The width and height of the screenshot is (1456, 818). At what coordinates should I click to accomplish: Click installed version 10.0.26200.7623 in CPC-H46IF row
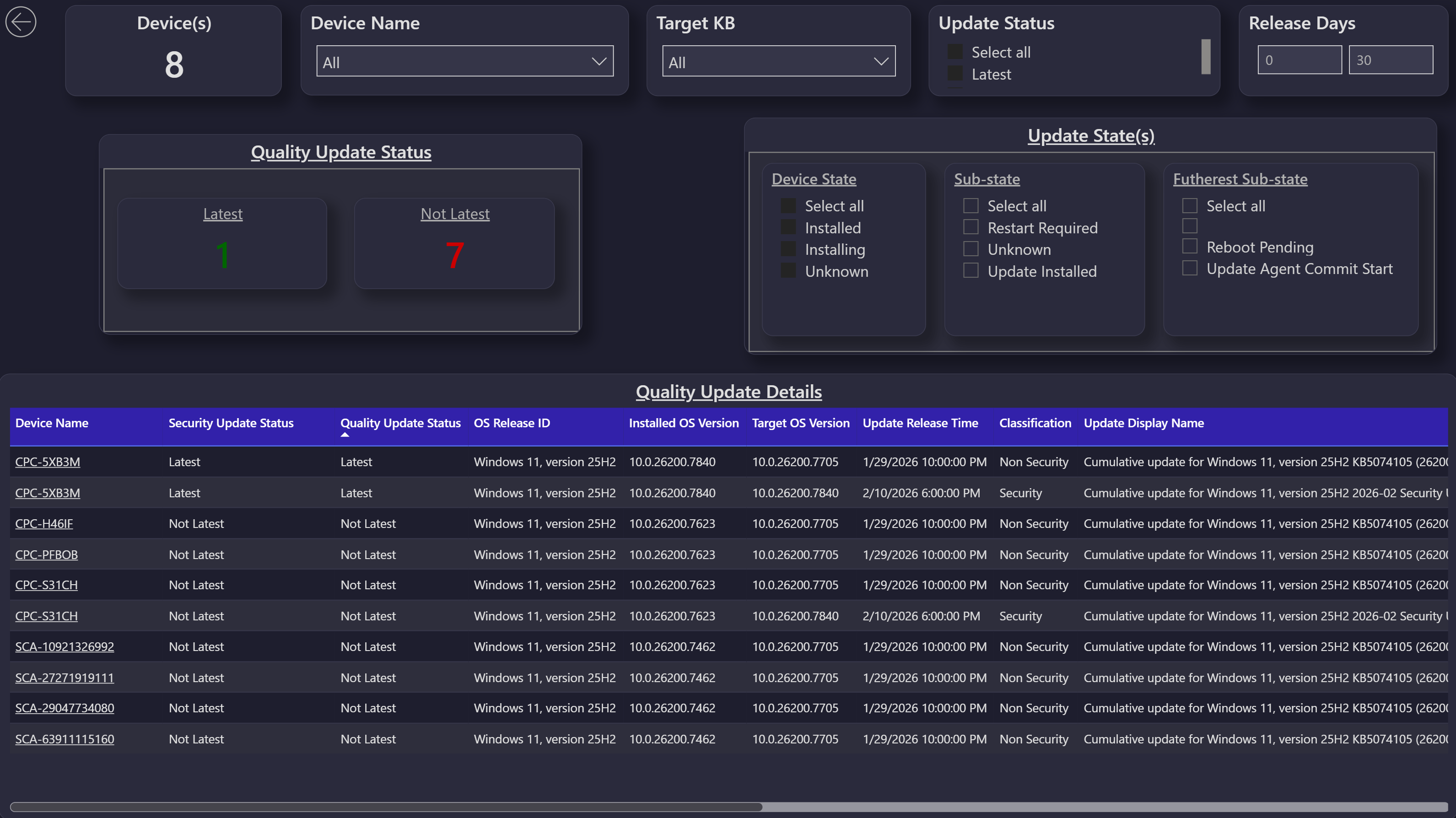coord(672,523)
